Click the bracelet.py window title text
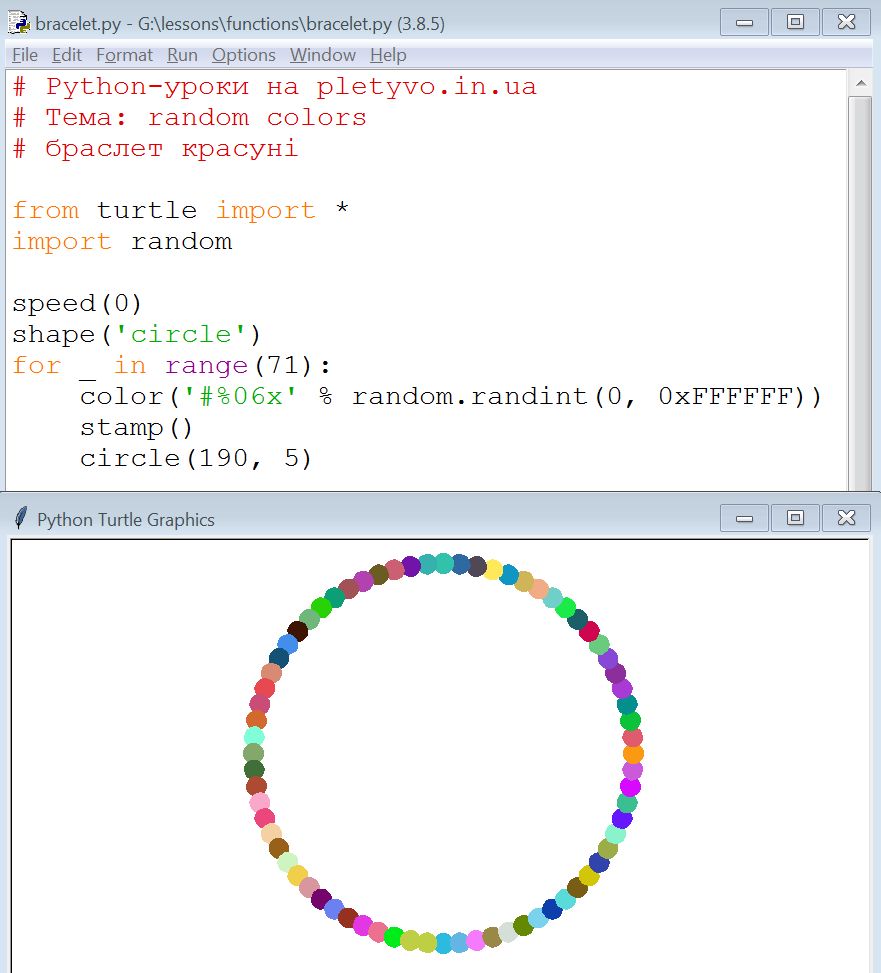The width and height of the screenshot is (881, 973). (x=240, y=24)
